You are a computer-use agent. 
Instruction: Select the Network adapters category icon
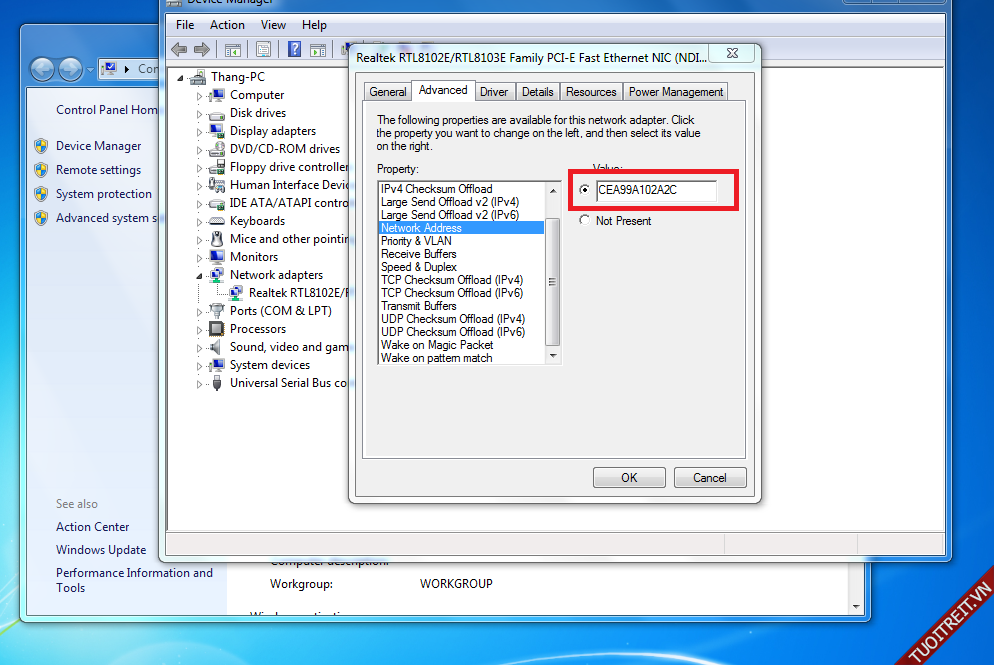[x=217, y=274]
